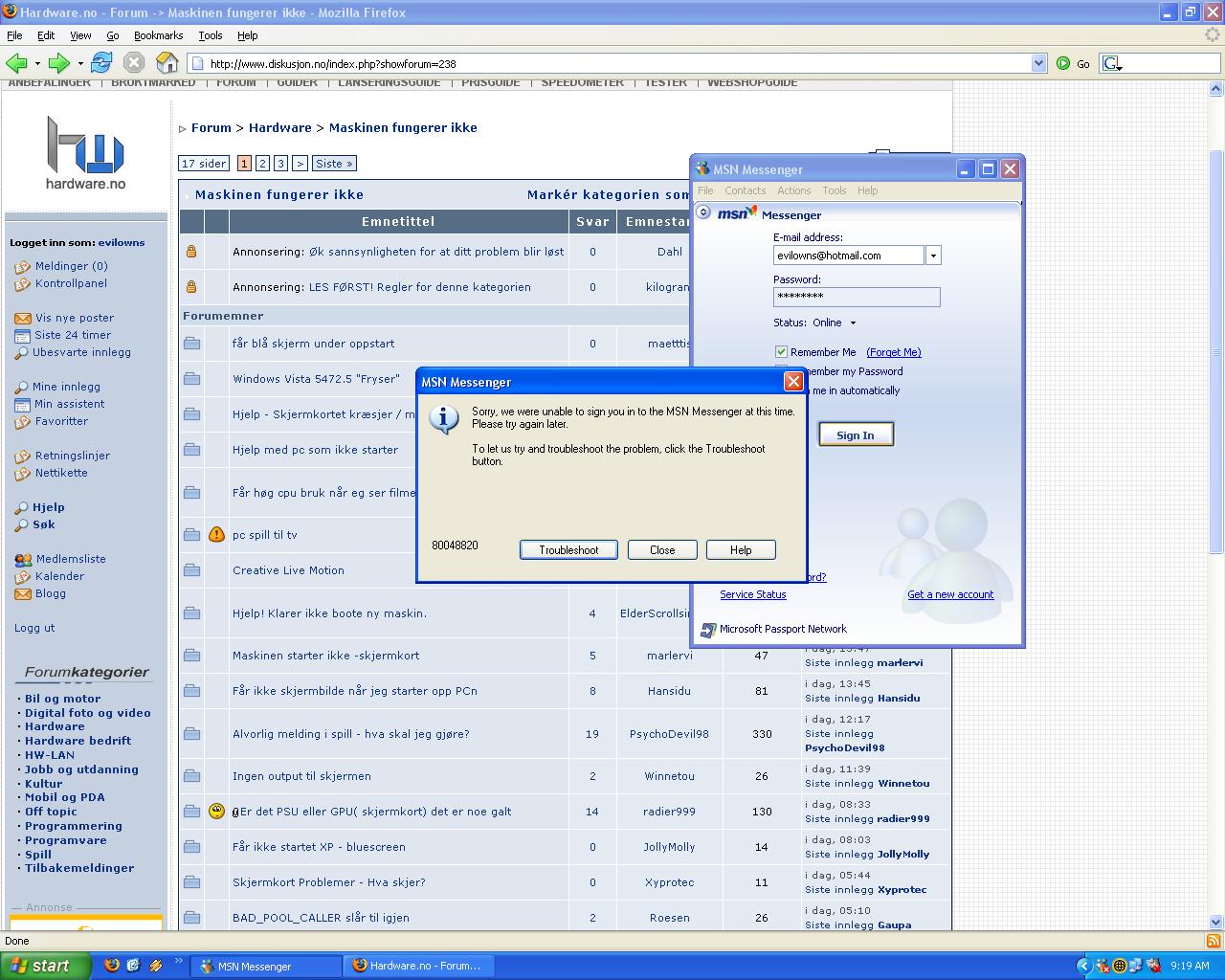Click the hardware.no logo
This screenshot has height=980, width=1225.
click(86, 153)
